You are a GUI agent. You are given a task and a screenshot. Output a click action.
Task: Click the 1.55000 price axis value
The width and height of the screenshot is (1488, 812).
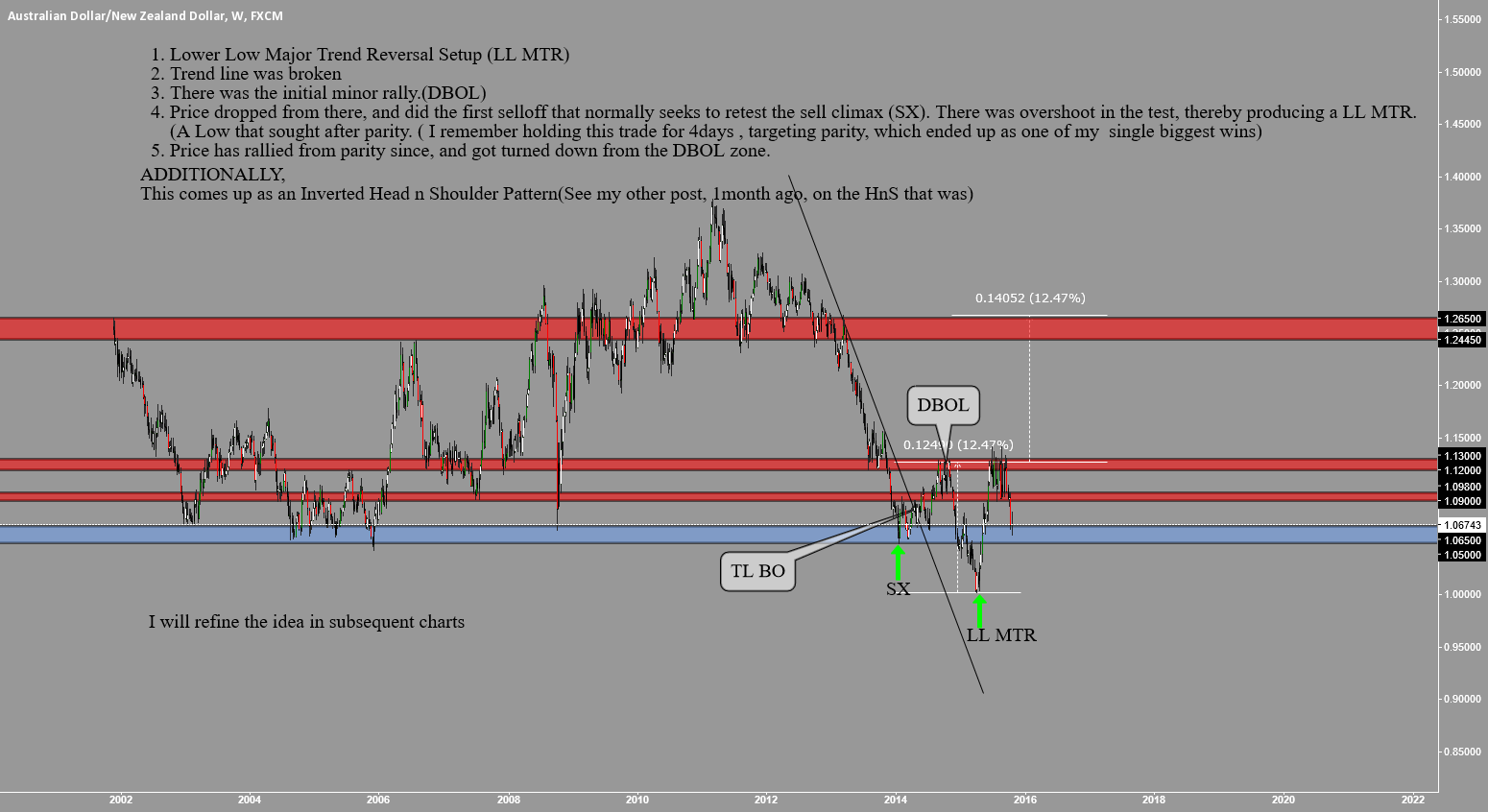click(1462, 19)
